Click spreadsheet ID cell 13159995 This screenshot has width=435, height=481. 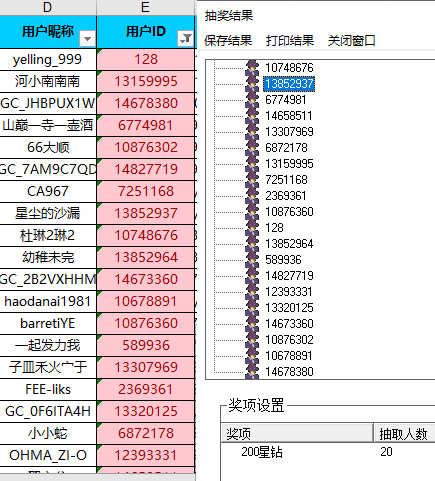pyautogui.click(x=146, y=81)
